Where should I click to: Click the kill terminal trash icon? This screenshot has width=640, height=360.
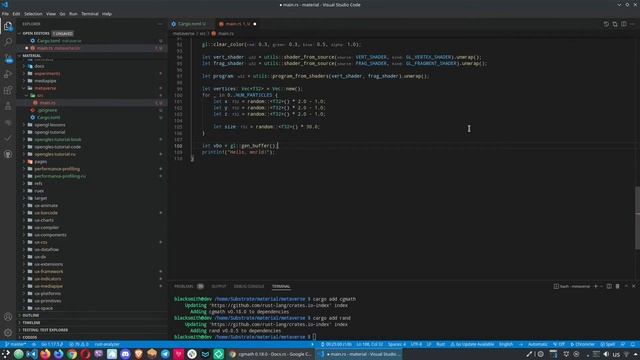click(618, 286)
